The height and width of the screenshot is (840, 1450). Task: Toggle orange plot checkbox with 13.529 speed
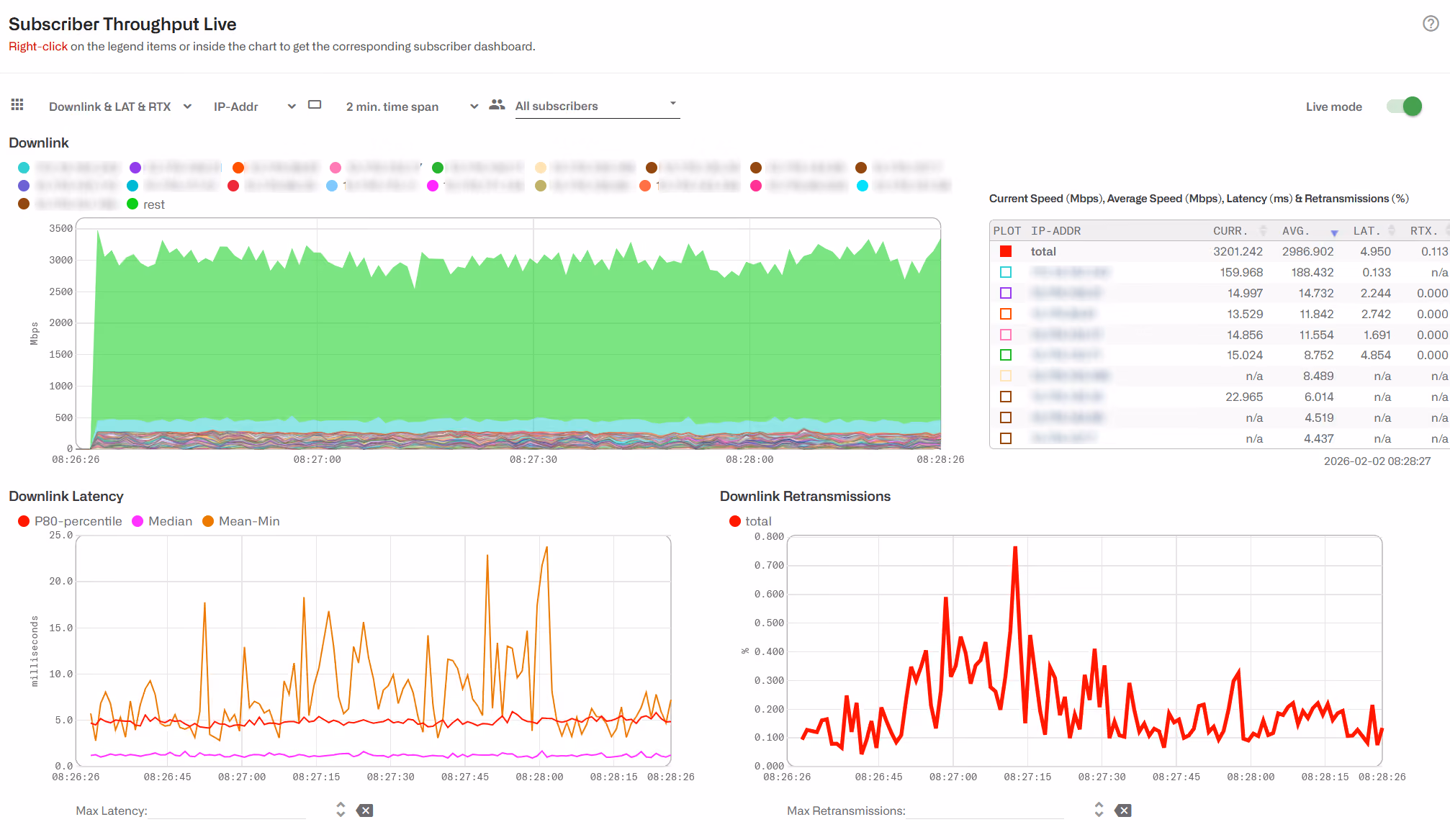click(1006, 314)
